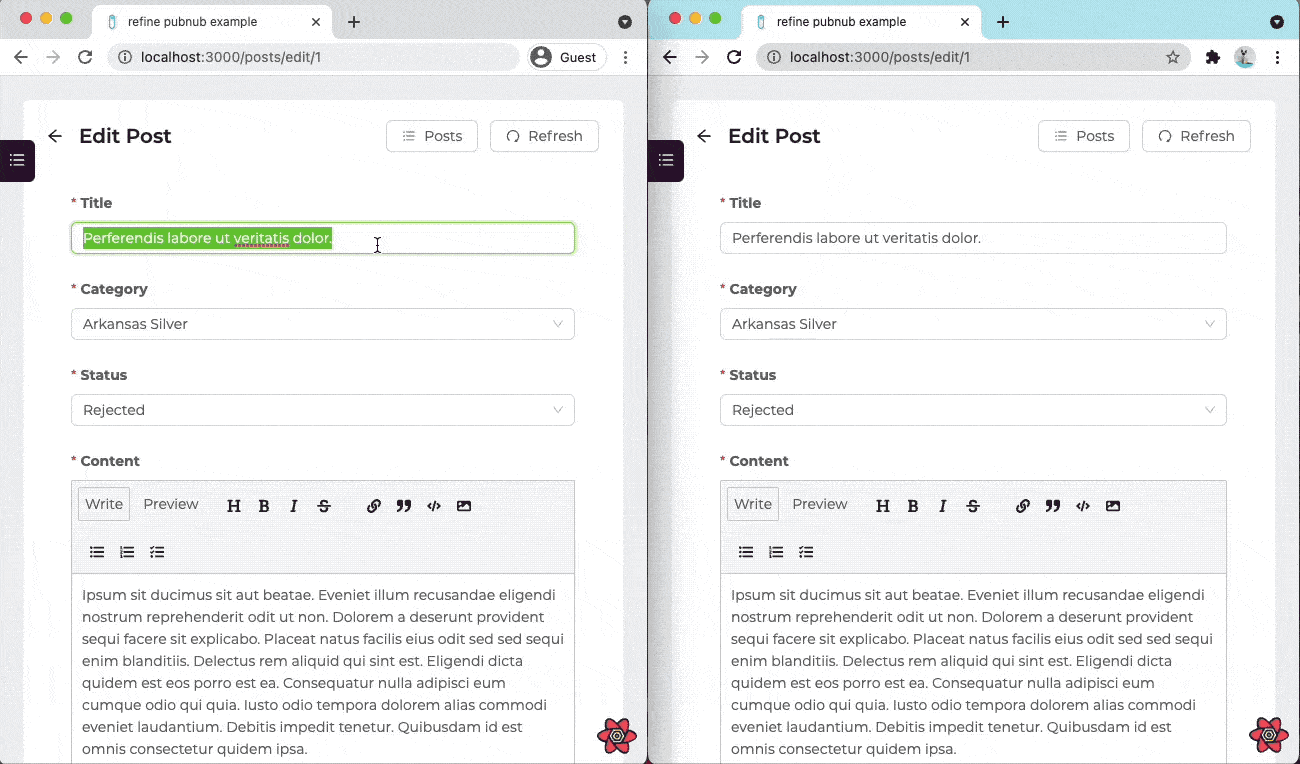
Task: Insert a link using the right editor's link icon
Action: coord(1023,506)
